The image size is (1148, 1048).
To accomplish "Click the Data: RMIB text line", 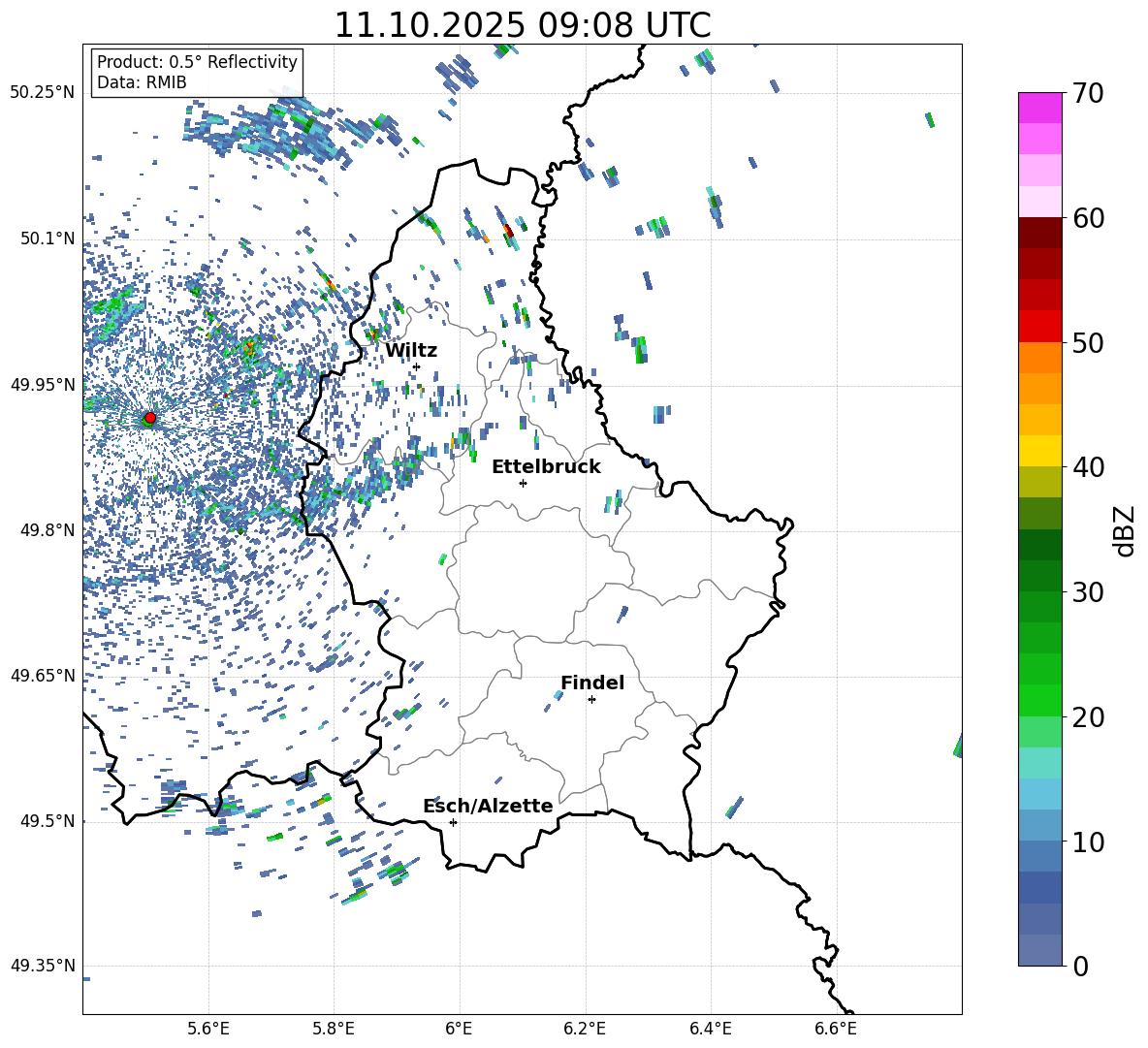I will click(142, 82).
